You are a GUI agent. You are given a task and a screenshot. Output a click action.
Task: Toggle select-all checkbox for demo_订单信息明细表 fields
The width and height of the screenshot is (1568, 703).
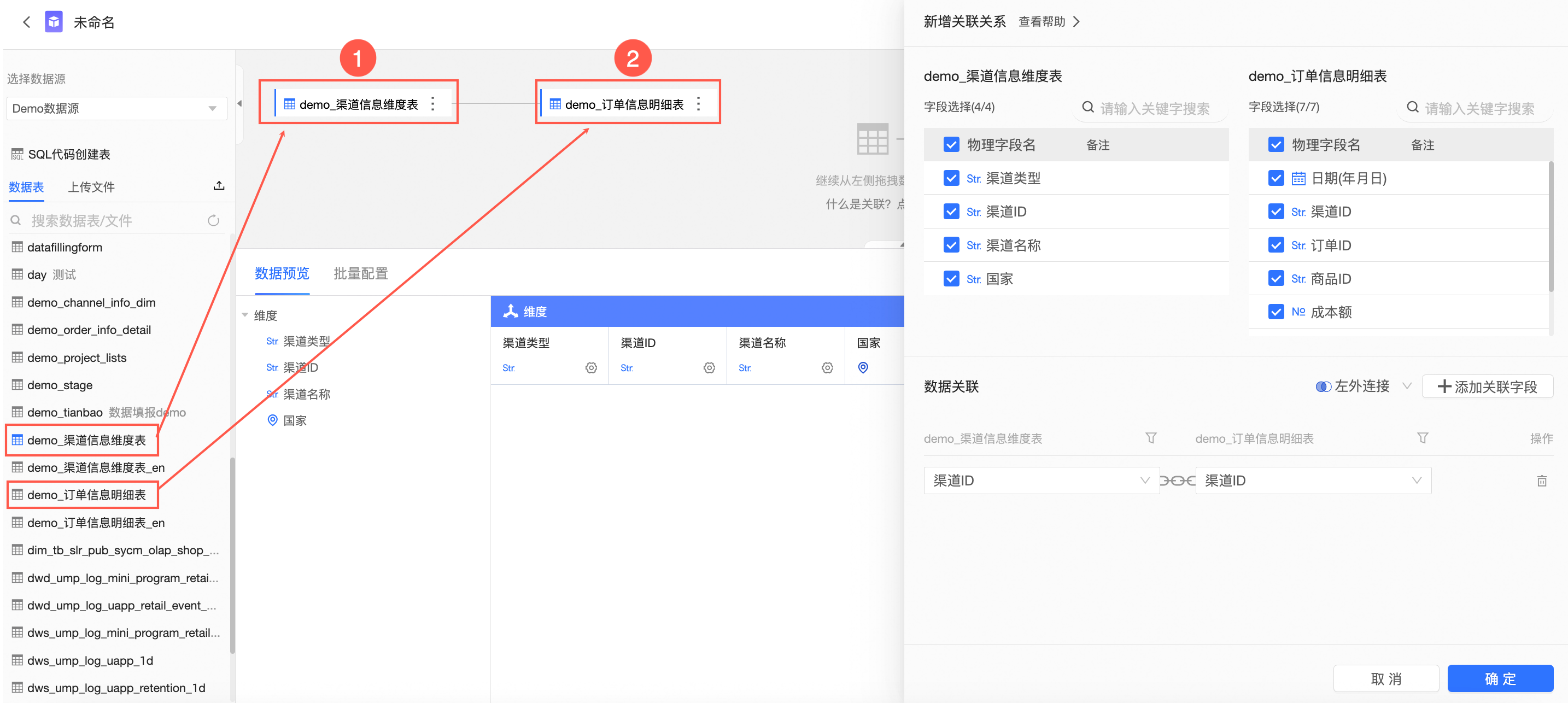pyautogui.click(x=1277, y=145)
